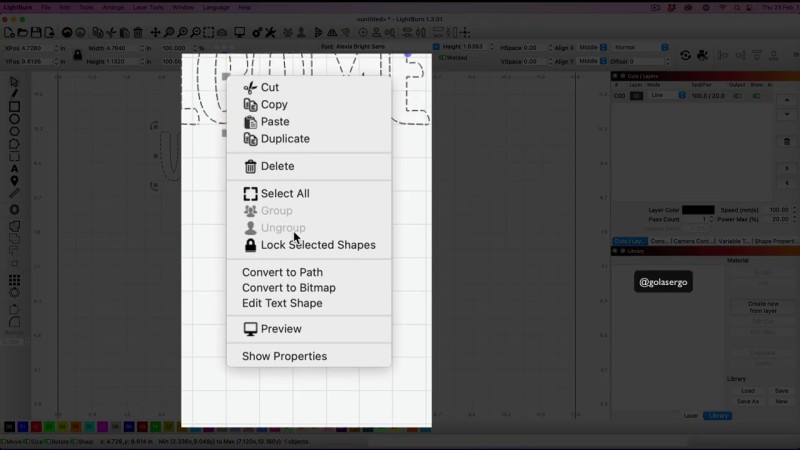
Task: Click Create new from layer button
Action: (x=762, y=306)
